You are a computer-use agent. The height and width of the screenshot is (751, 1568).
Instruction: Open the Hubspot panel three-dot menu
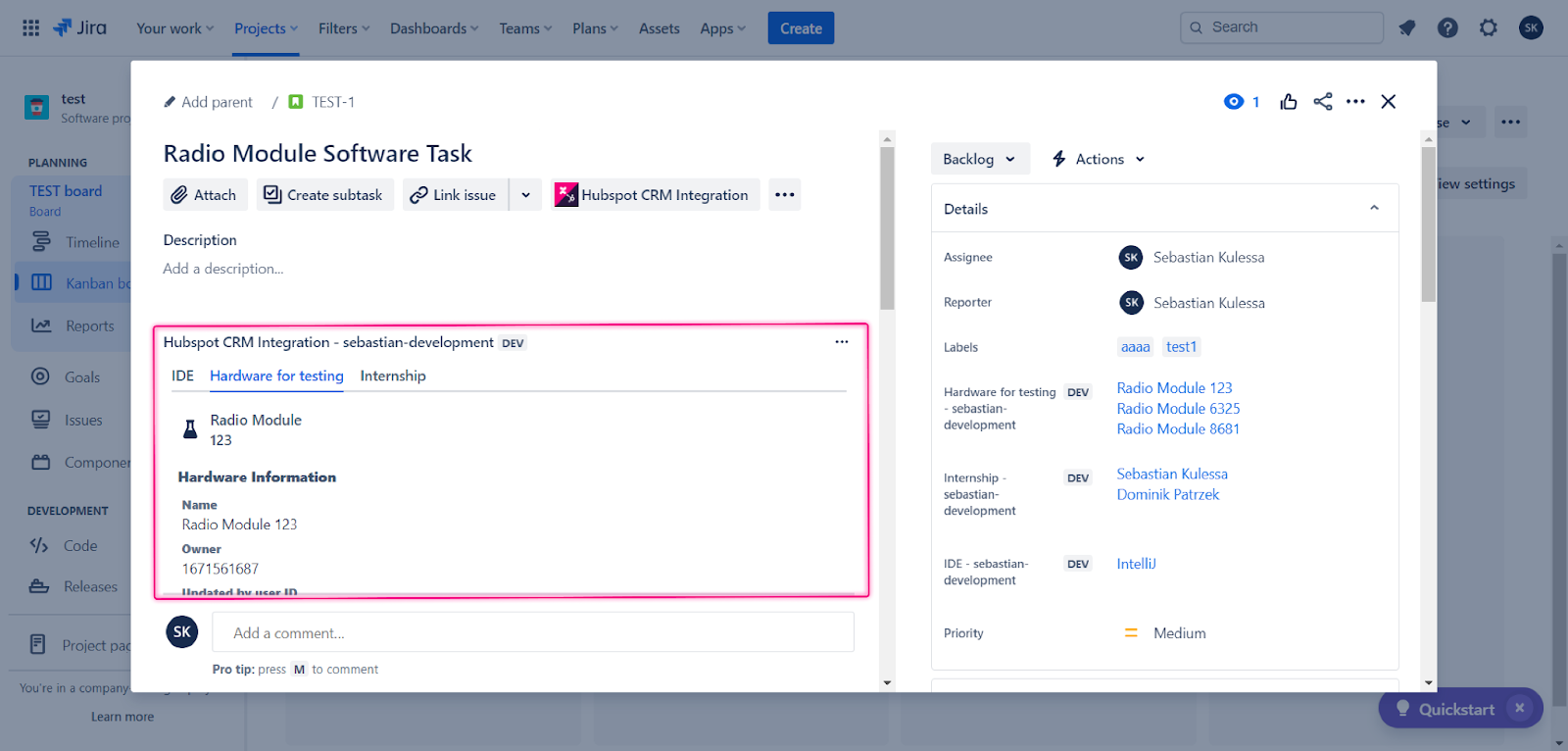842,342
